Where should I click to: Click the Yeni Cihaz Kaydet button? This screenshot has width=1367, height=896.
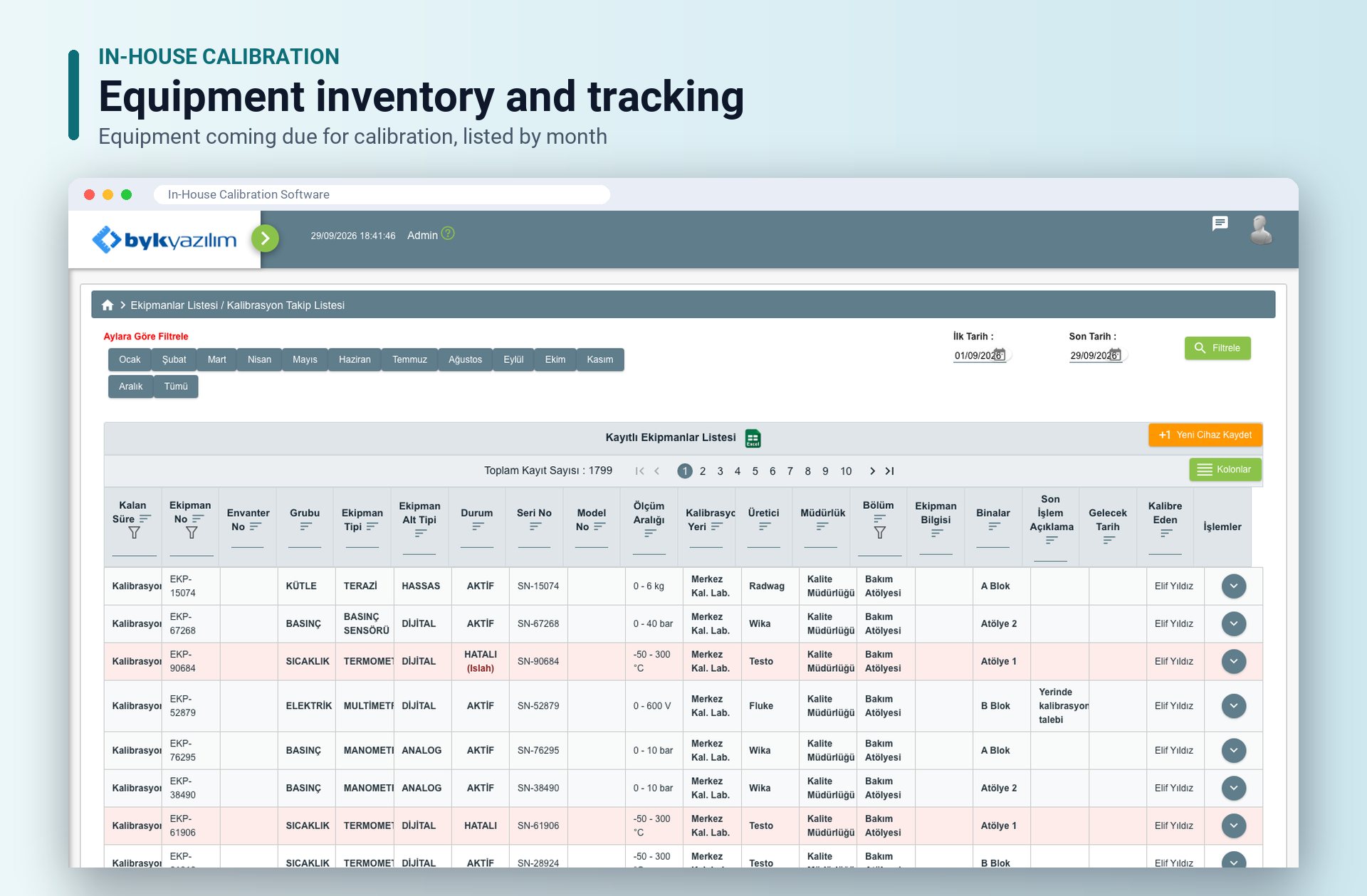[x=1205, y=435]
